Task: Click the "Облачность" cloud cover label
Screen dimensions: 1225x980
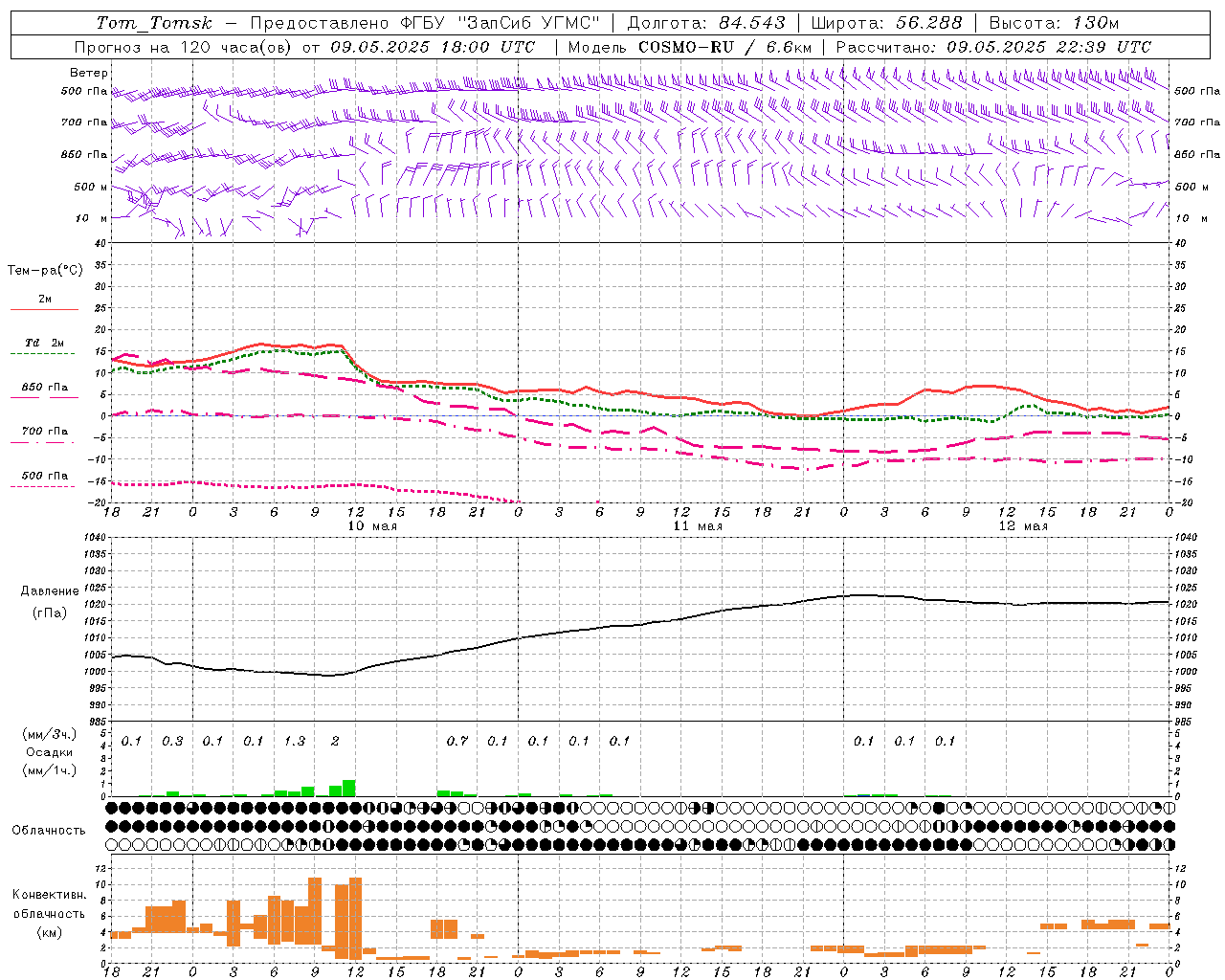Action: [x=49, y=831]
